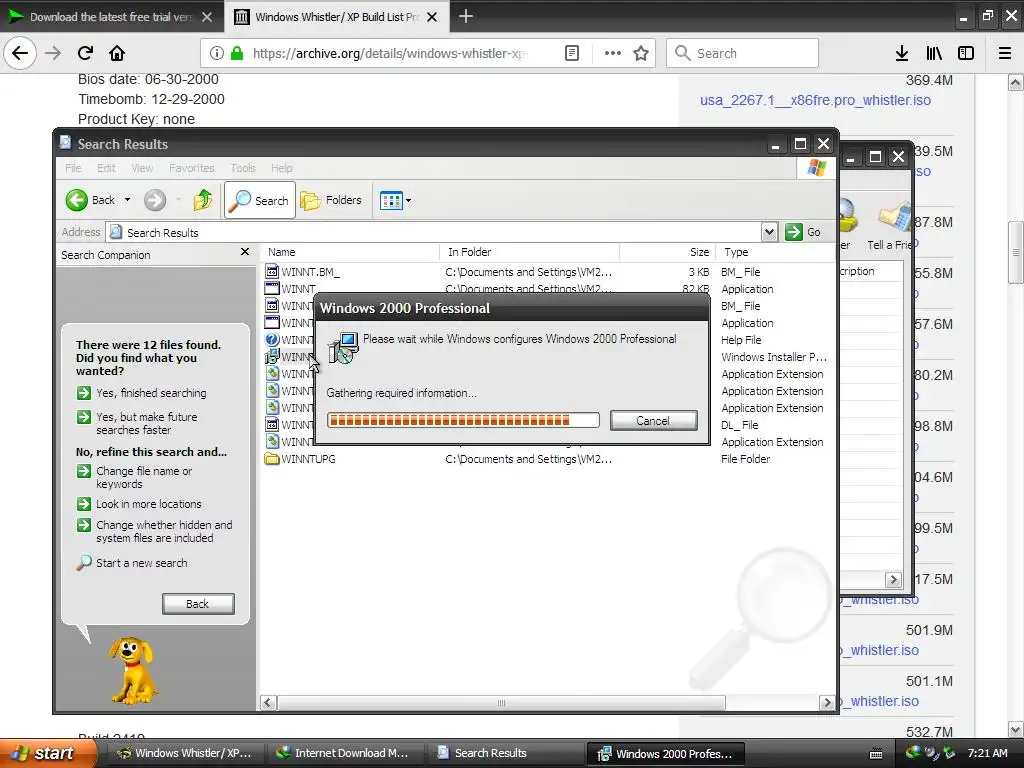Switch to Search Results taskbar item

click(x=504, y=753)
